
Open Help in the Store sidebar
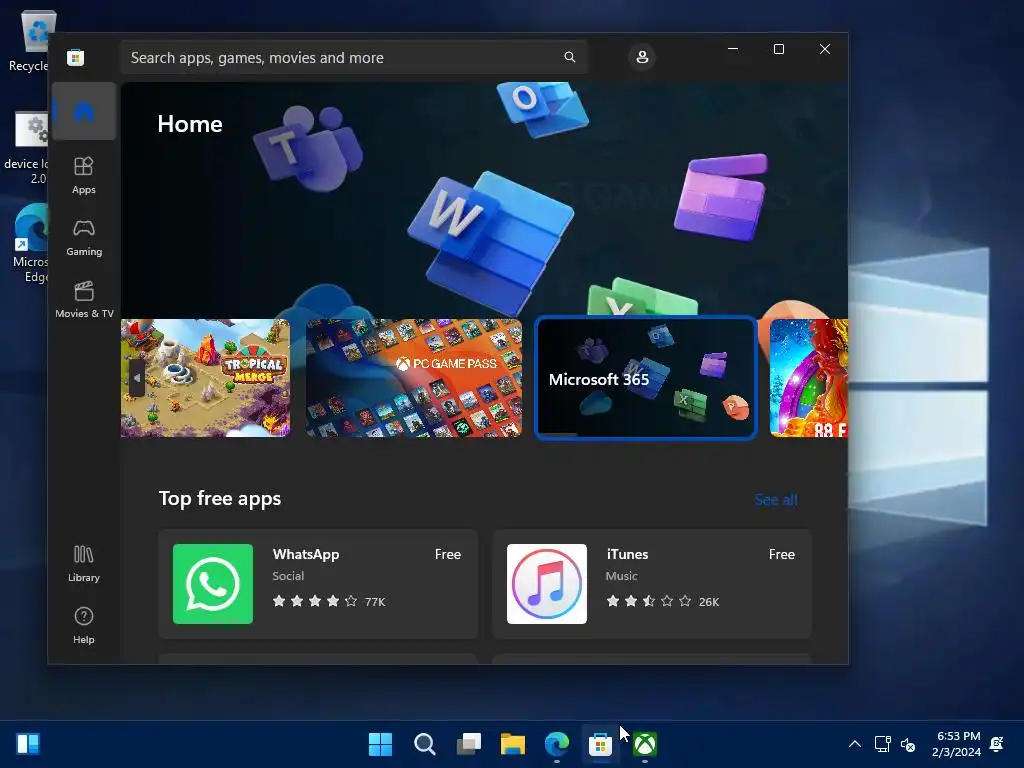[84, 626]
